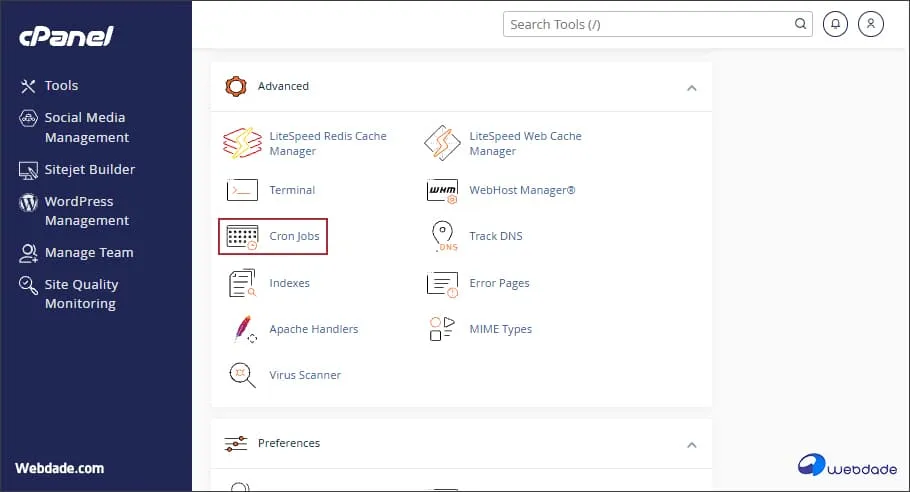Image resolution: width=910 pixels, height=492 pixels.
Task: Click the Error Pages icon
Action: (x=442, y=284)
